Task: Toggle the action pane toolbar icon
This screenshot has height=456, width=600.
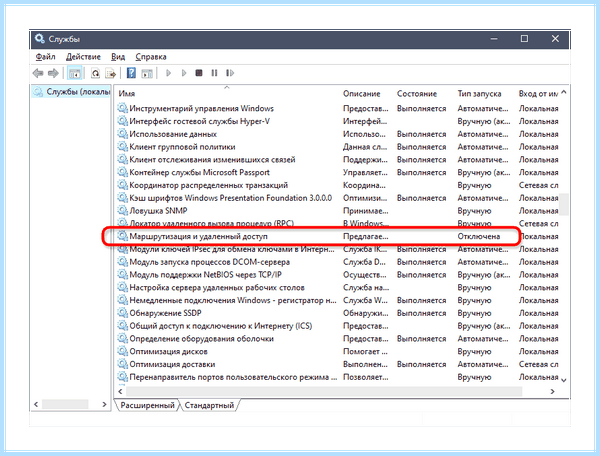Action: tap(147, 73)
